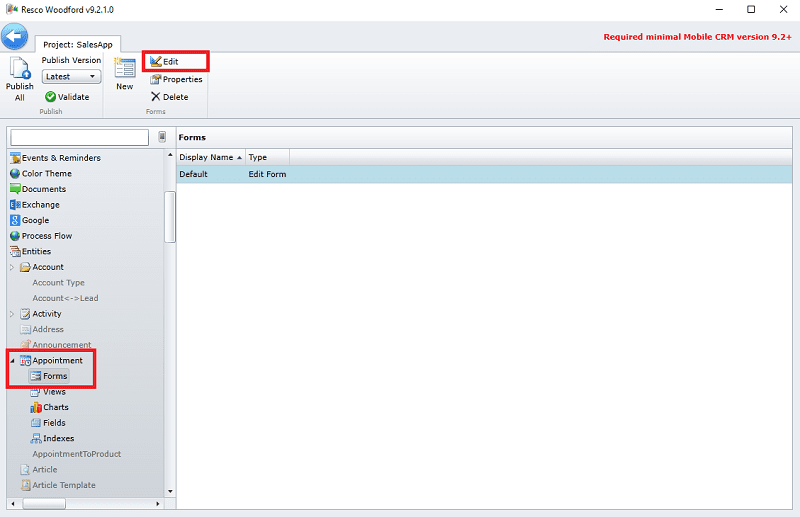The height and width of the screenshot is (517, 800).
Task: Open Fields under Appointment
Action: click(x=48, y=423)
